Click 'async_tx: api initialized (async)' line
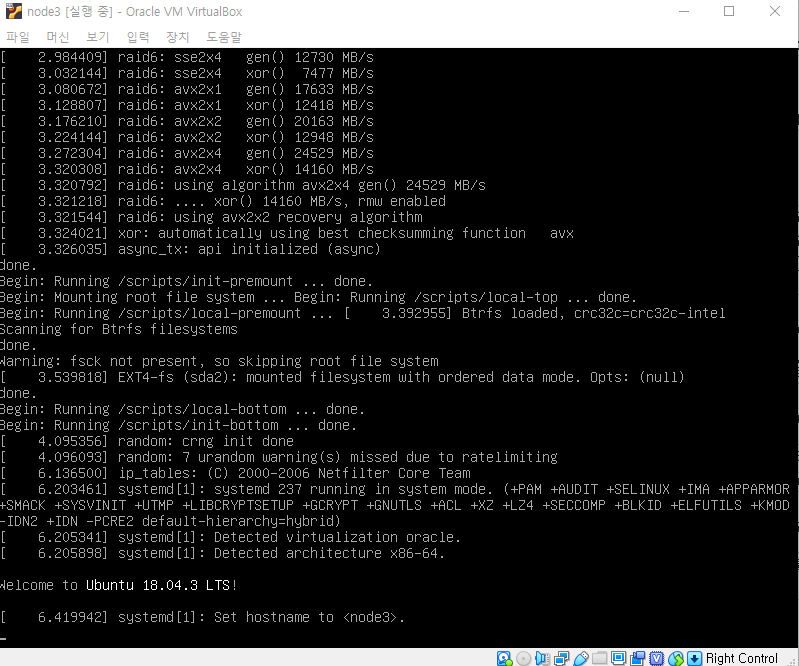Viewport: 799px width, 666px height. (191, 249)
